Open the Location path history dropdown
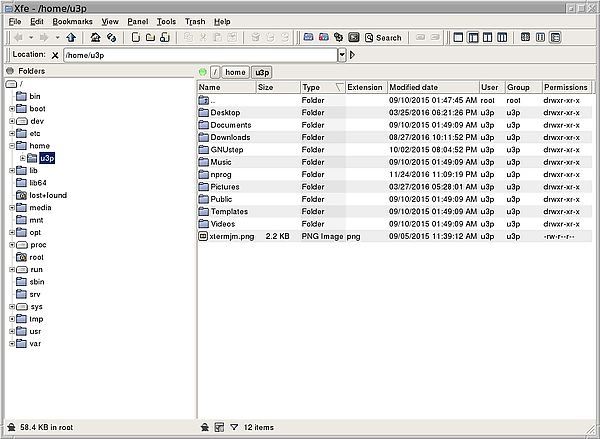Screen dimensions: 600x439 342,55
